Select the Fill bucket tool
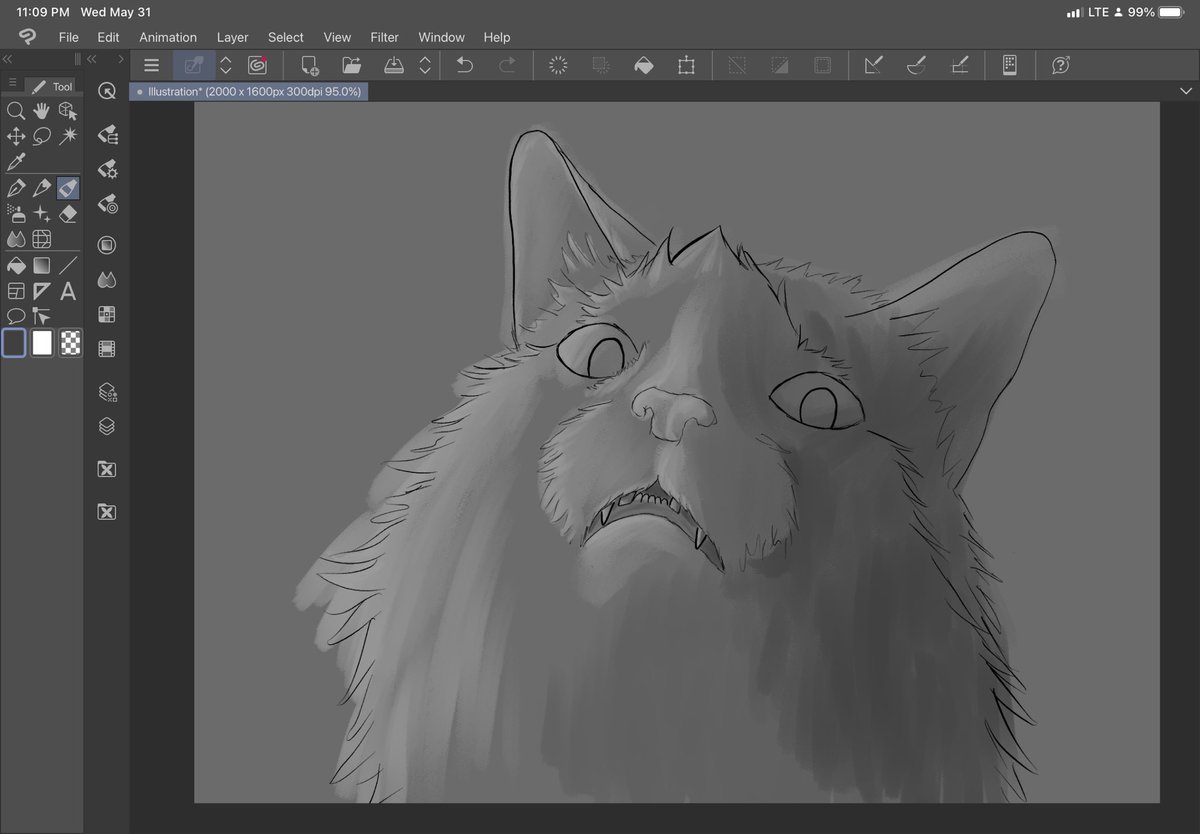Screen dimensions: 1200x834 [x=15, y=266]
